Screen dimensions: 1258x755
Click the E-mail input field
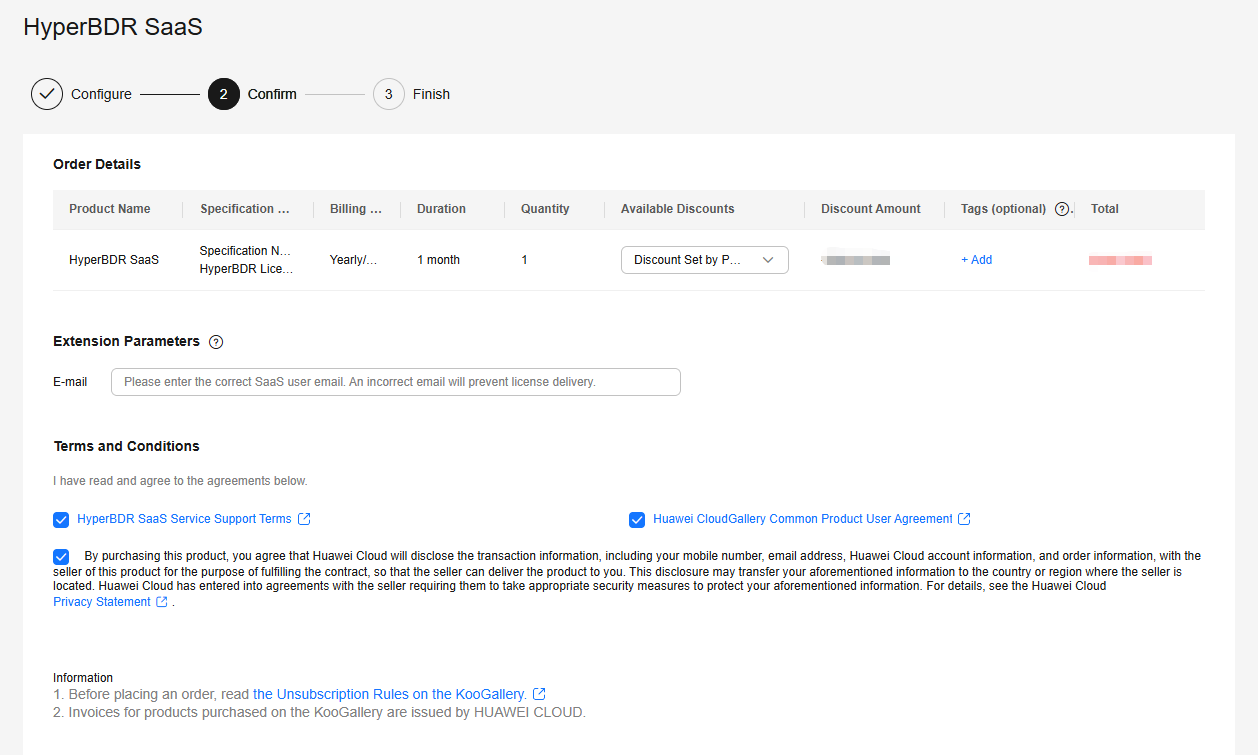395,382
